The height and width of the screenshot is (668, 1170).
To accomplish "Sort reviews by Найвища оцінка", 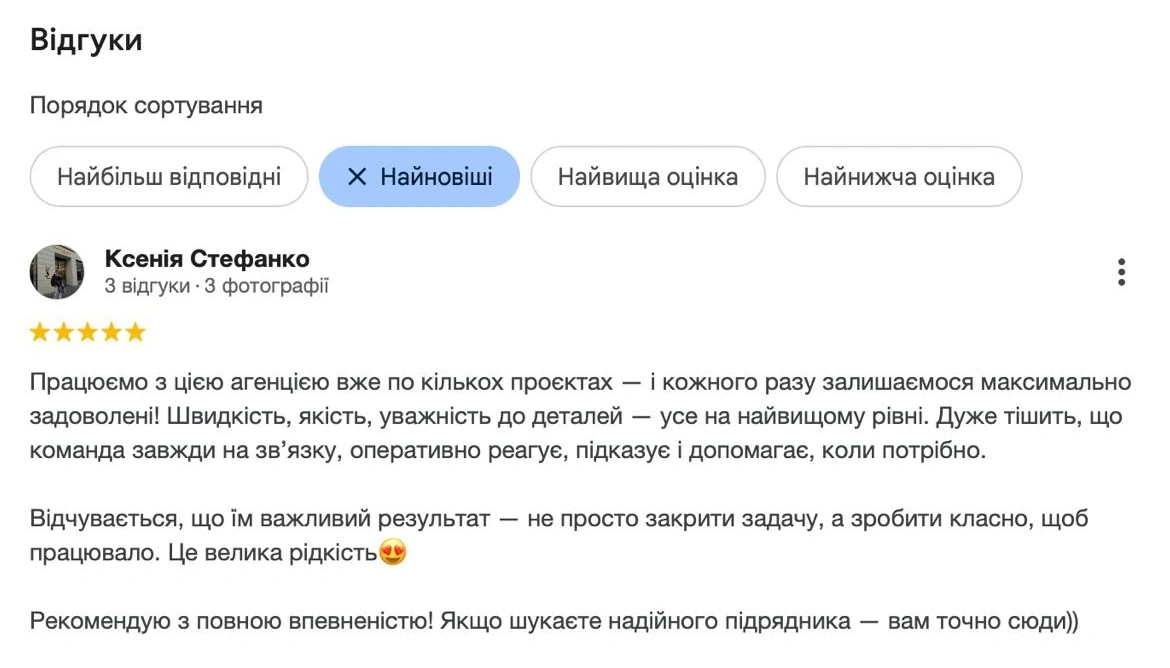I will click(x=647, y=177).
